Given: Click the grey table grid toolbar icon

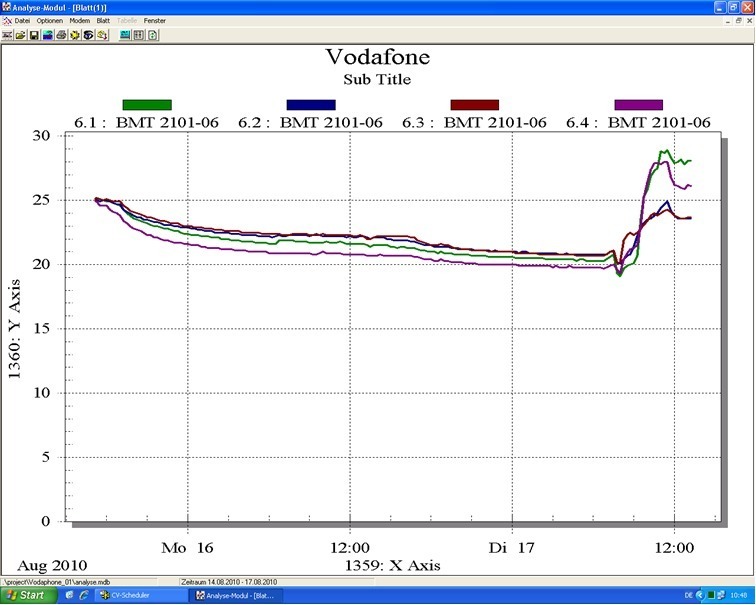Looking at the screenshot, I should click(138, 35).
